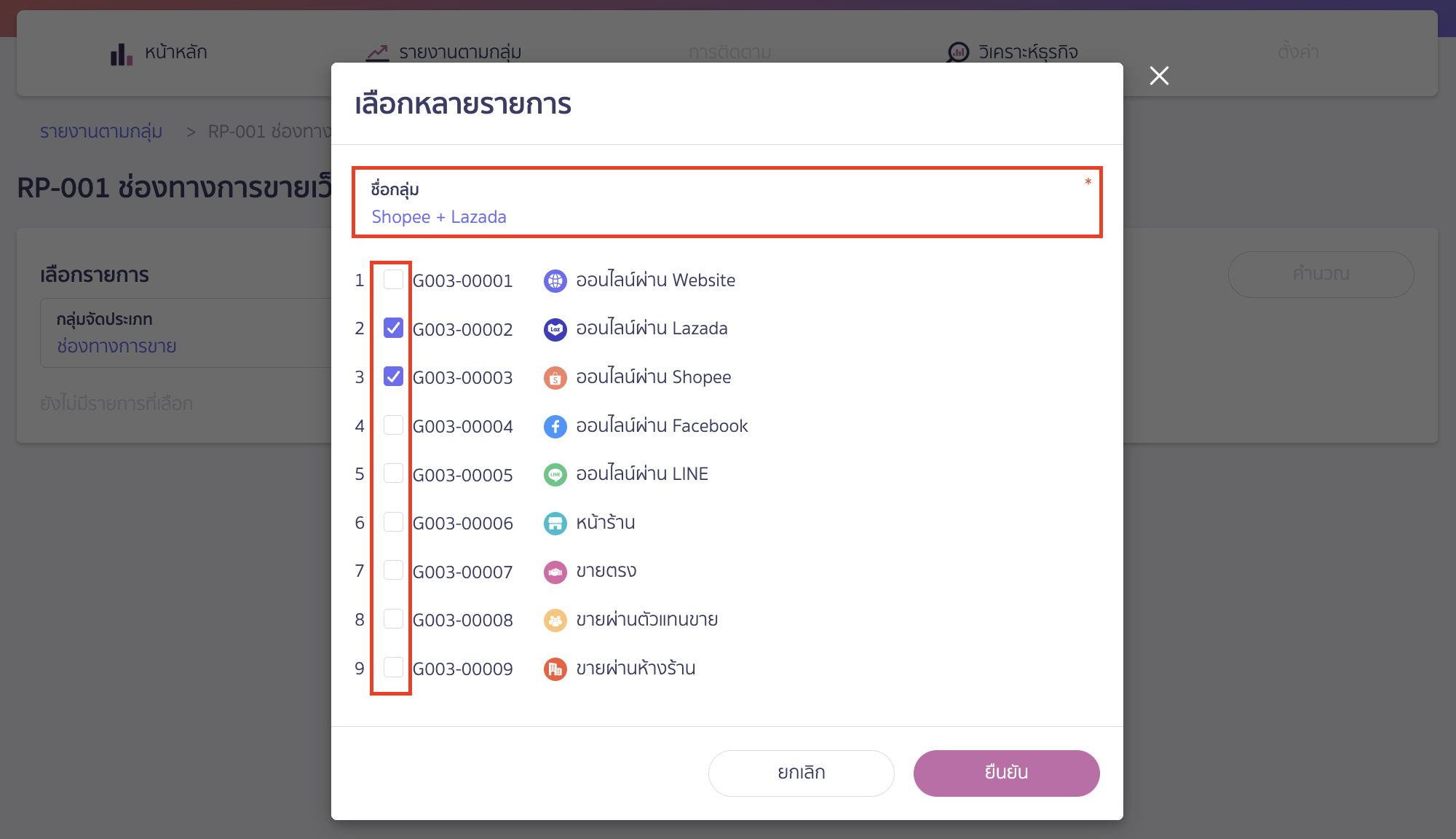
Task: Click the ชื่อกลุ่ม group name field
Action: (727, 216)
